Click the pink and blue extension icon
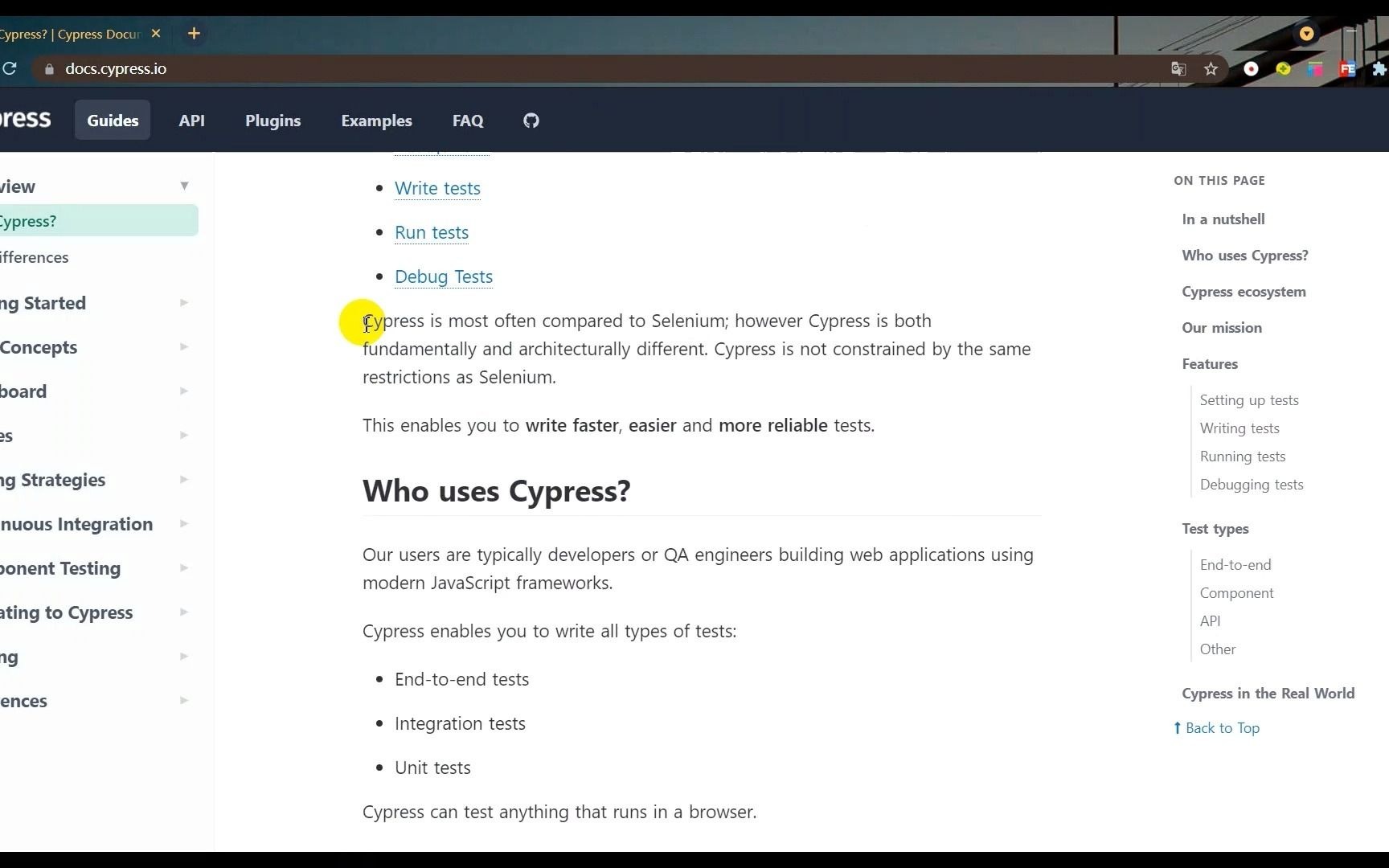 tap(1315, 69)
